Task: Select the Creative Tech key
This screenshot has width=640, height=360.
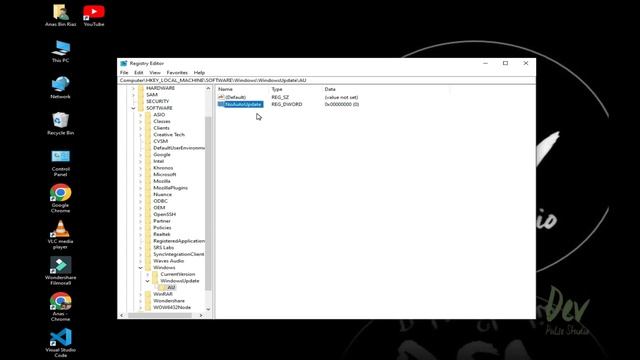Action: (169, 135)
